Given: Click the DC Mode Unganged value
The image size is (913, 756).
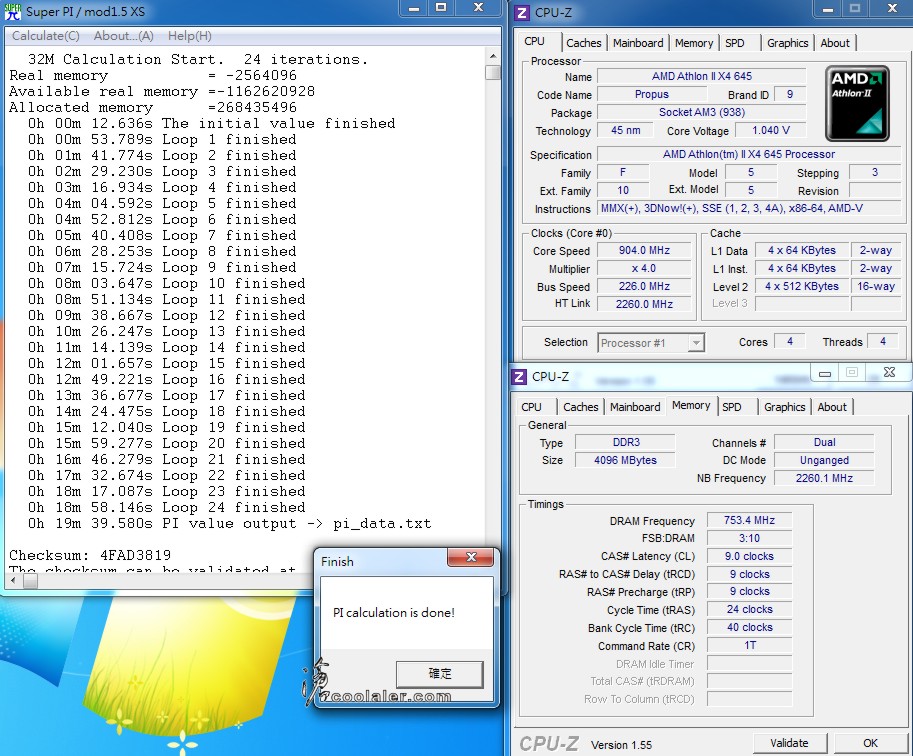Looking at the screenshot, I should pos(824,460).
